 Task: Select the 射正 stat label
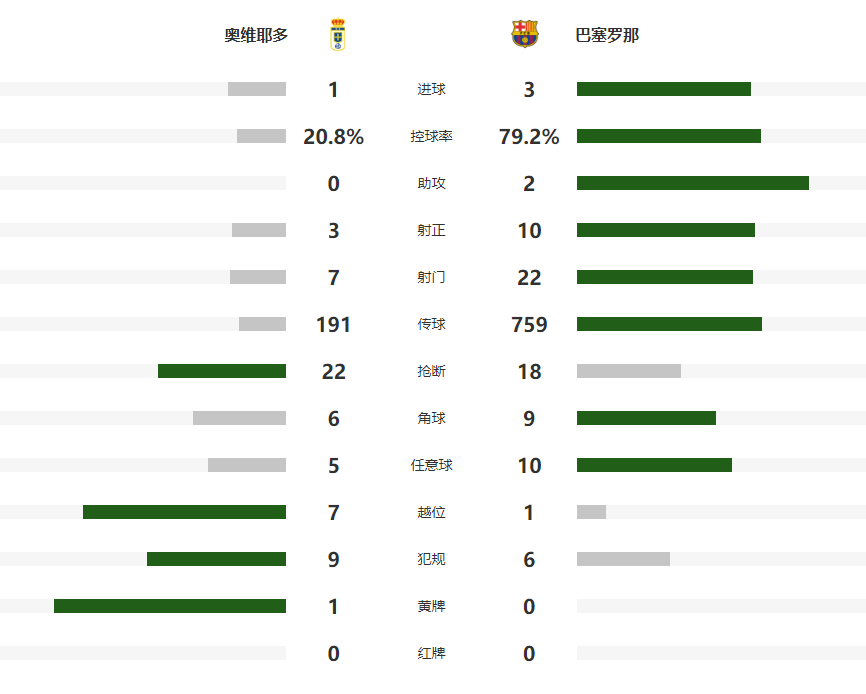coord(431,230)
